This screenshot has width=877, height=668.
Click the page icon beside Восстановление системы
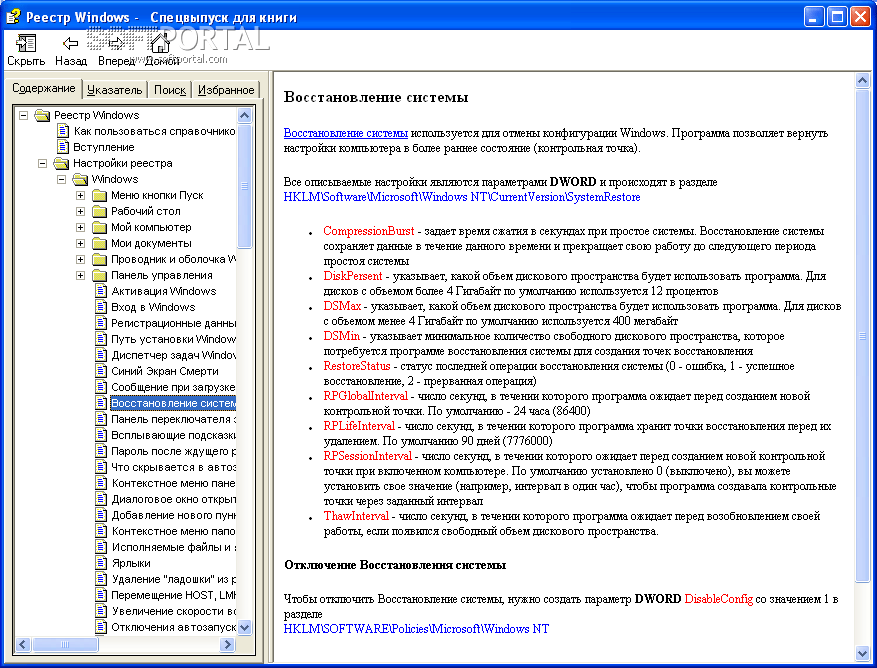(x=101, y=403)
